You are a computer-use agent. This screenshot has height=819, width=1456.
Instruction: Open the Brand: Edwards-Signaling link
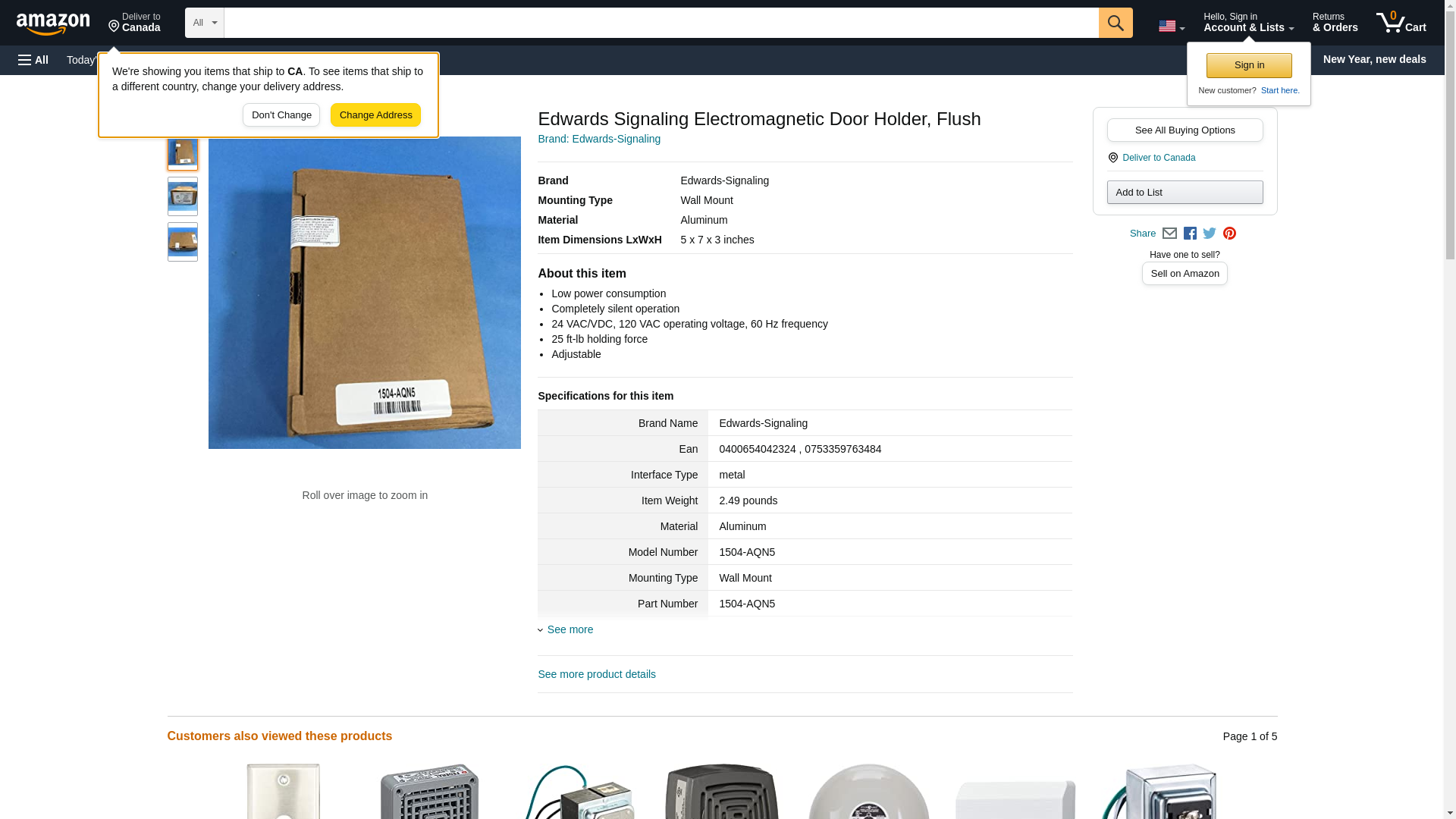(599, 139)
